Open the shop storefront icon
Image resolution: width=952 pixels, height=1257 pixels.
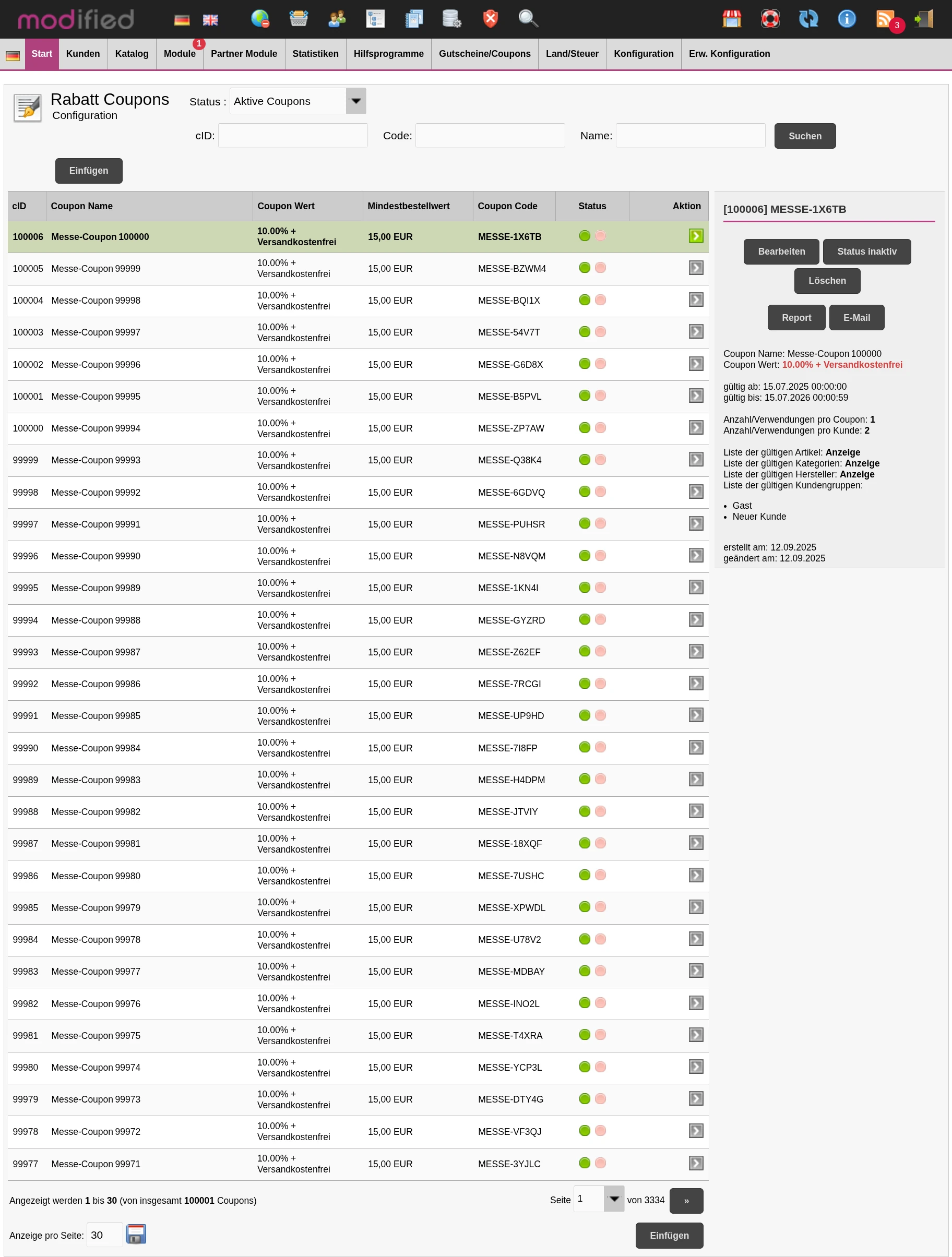731,19
